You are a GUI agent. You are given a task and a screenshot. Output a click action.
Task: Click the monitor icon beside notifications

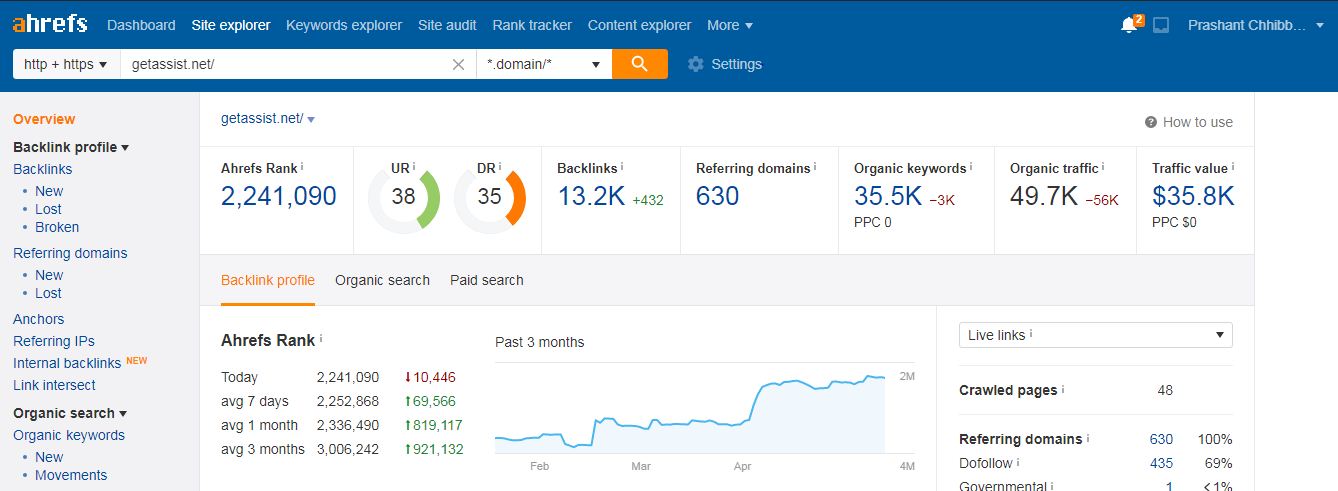coord(1161,25)
